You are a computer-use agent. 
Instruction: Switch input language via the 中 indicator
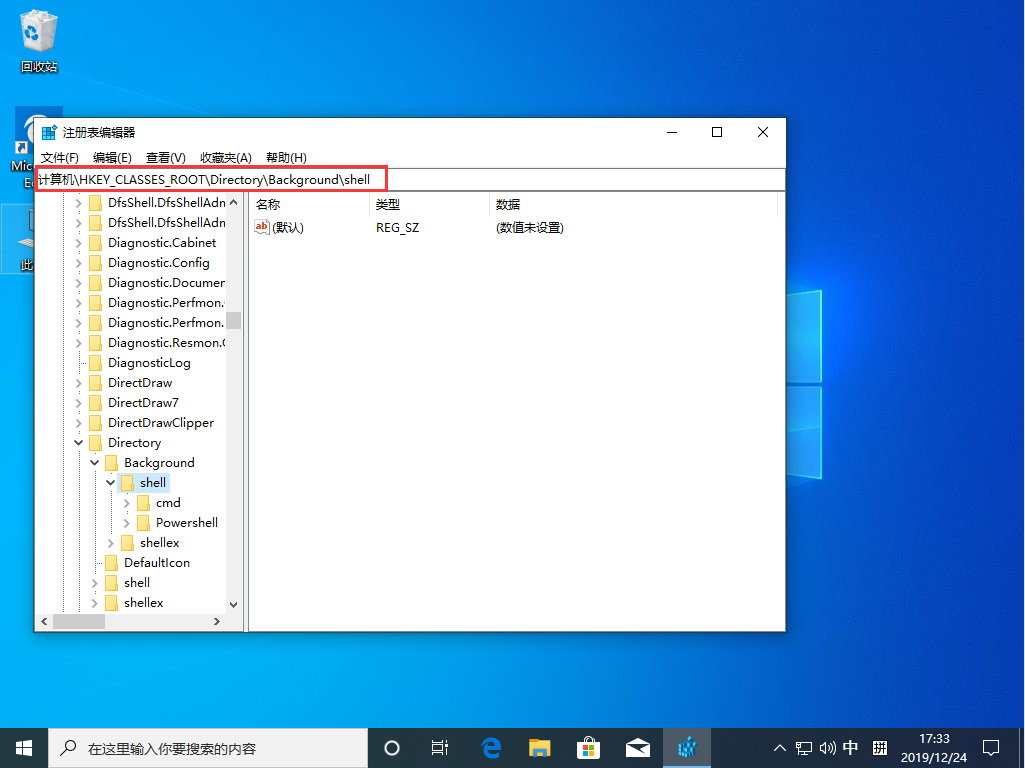(850, 747)
